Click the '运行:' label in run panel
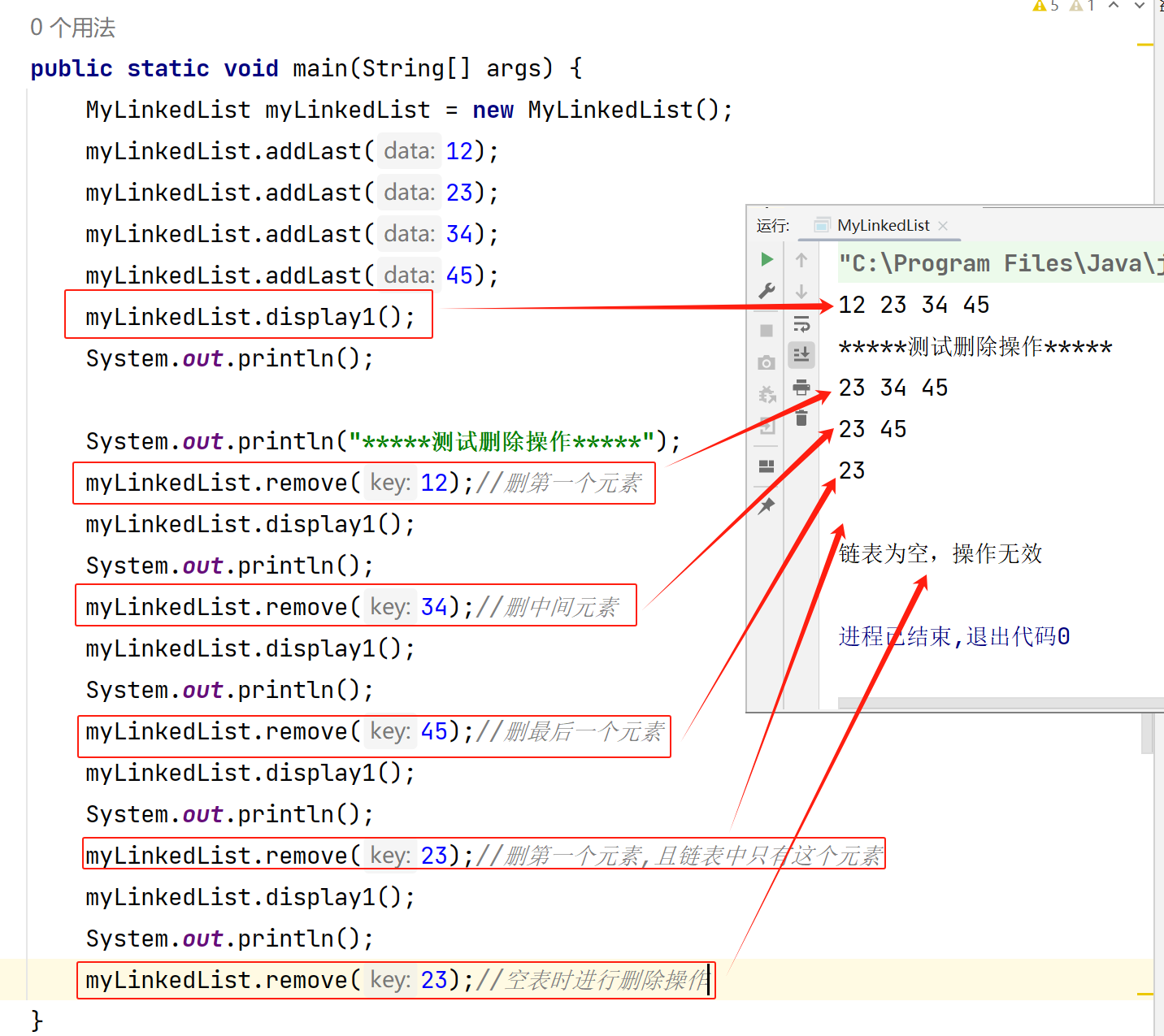Viewport: 1164px width, 1036px height. click(x=773, y=226)
